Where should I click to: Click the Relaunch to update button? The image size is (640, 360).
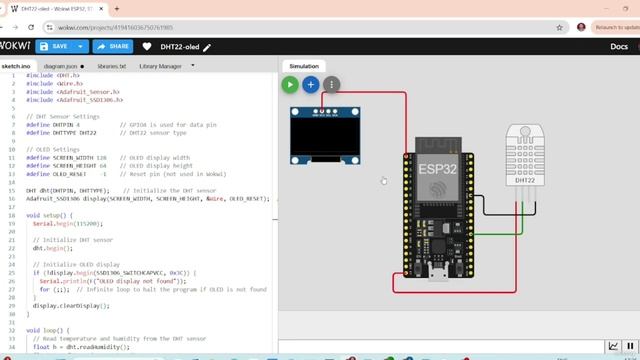(616, 27)
